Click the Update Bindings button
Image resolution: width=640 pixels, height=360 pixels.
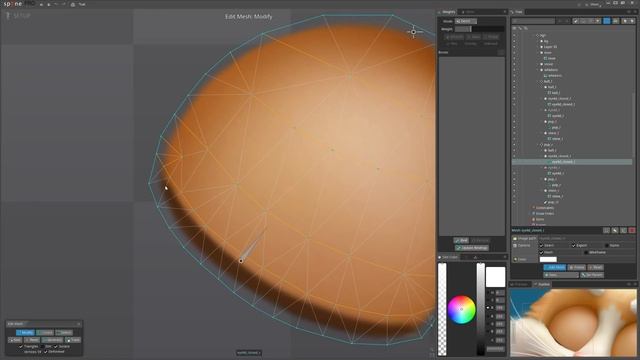(471, 248)
